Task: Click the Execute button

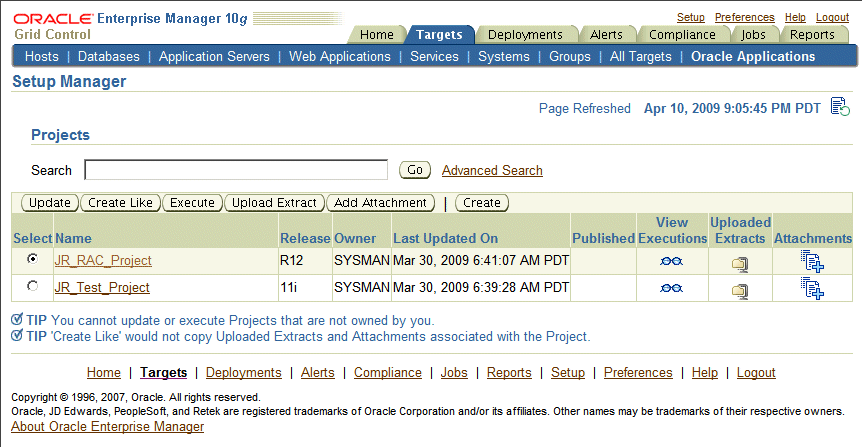Action: coord(192,203)
